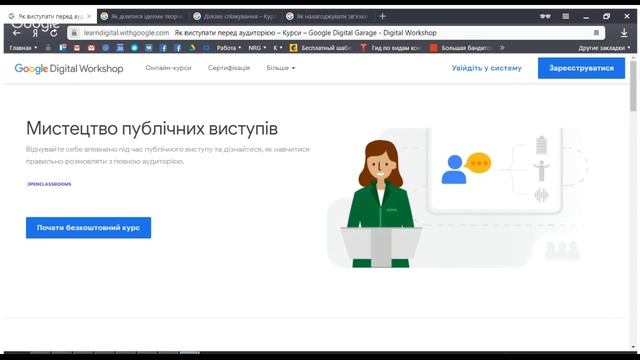This screenshot has width=640, height=360.
Task: Click the padlock site security icon
Action: click(x=74, y=33)
